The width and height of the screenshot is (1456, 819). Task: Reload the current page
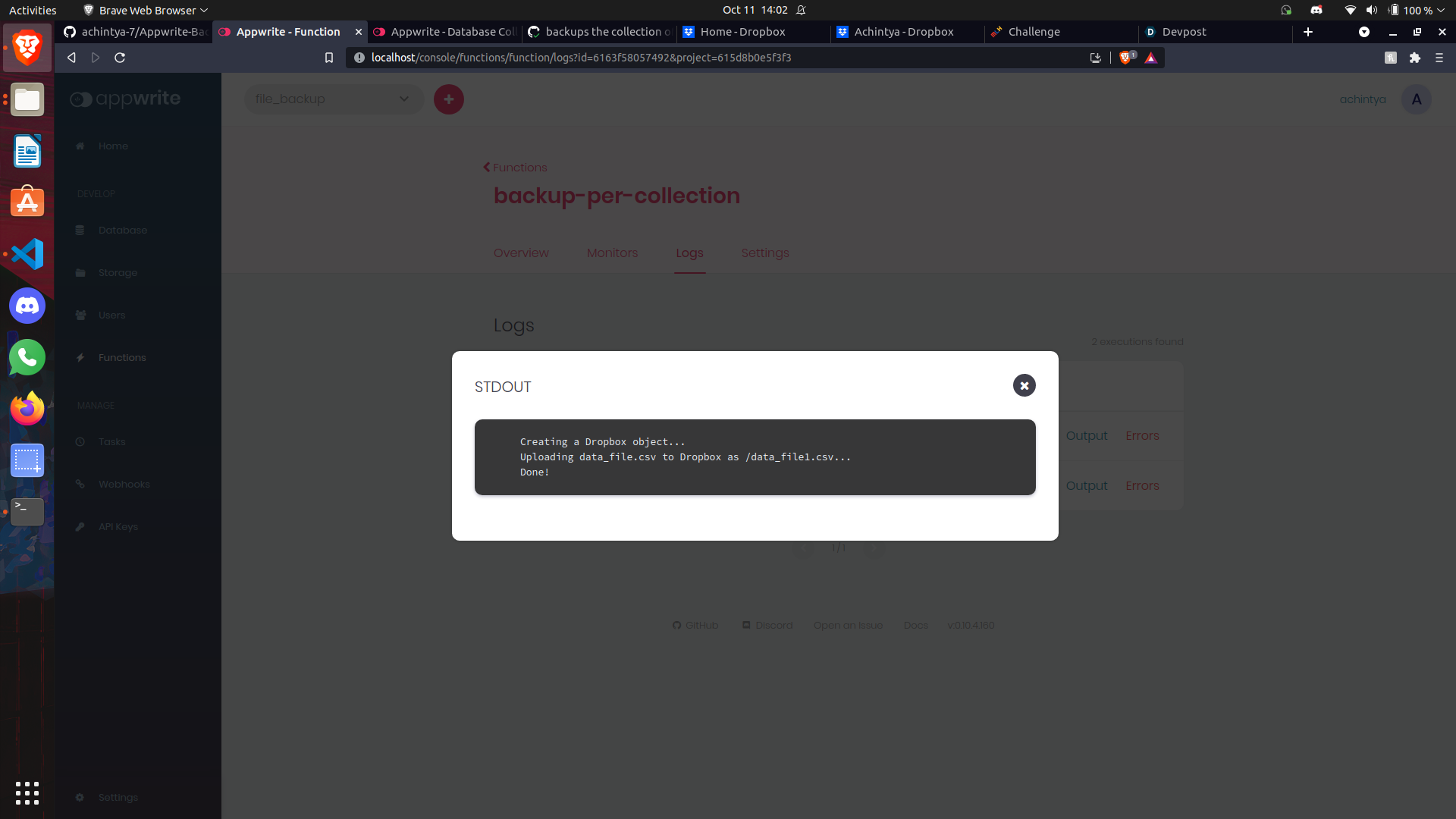pos(120,58)
